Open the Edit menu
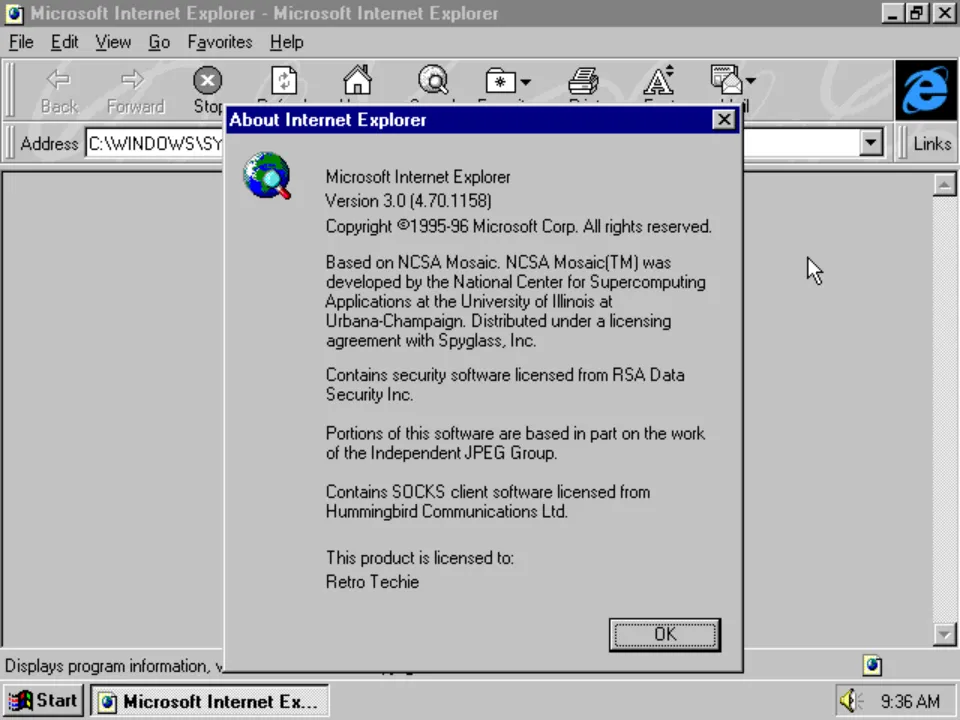Image resolution: width=960 pixels, height=720 pixels. point(64,42)
